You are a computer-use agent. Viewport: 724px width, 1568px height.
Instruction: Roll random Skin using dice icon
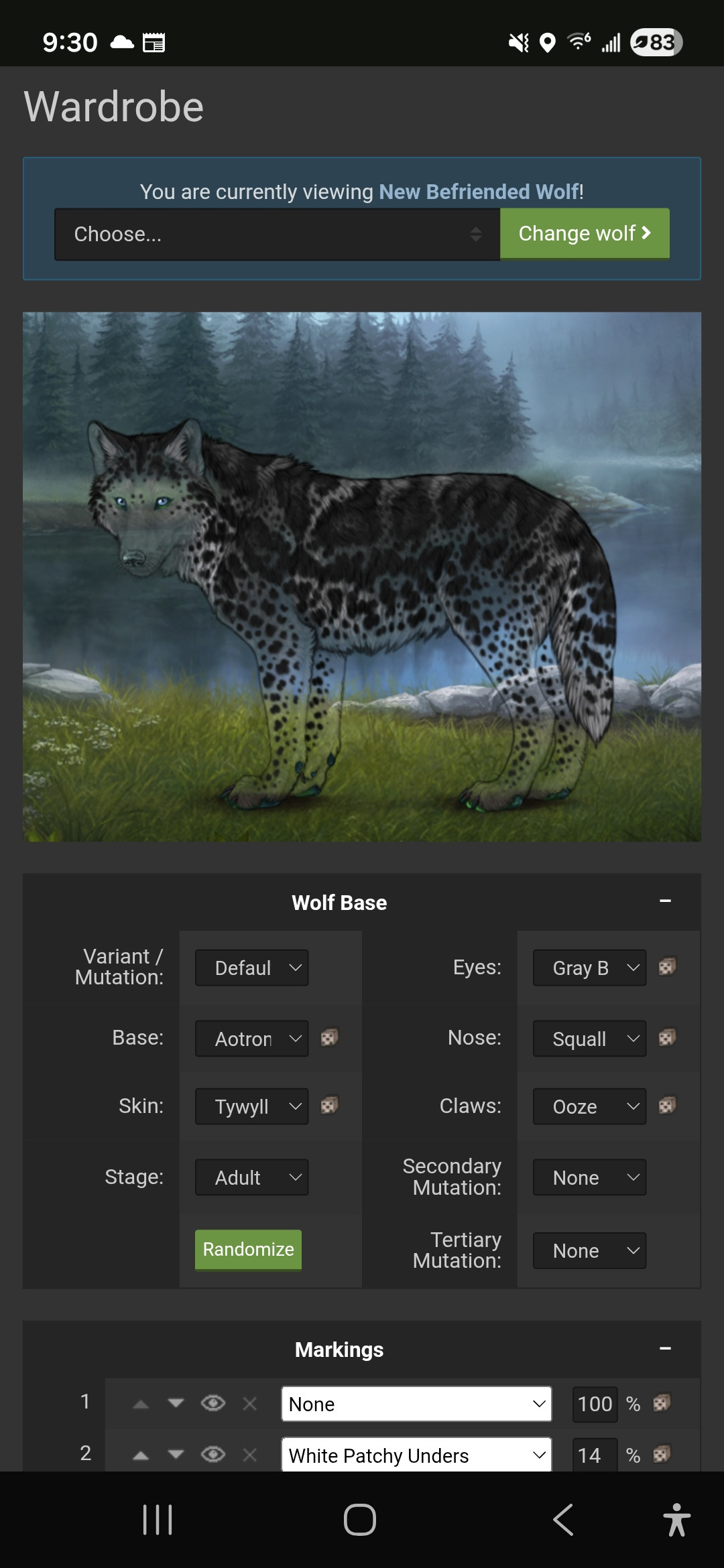[329, 1105]
